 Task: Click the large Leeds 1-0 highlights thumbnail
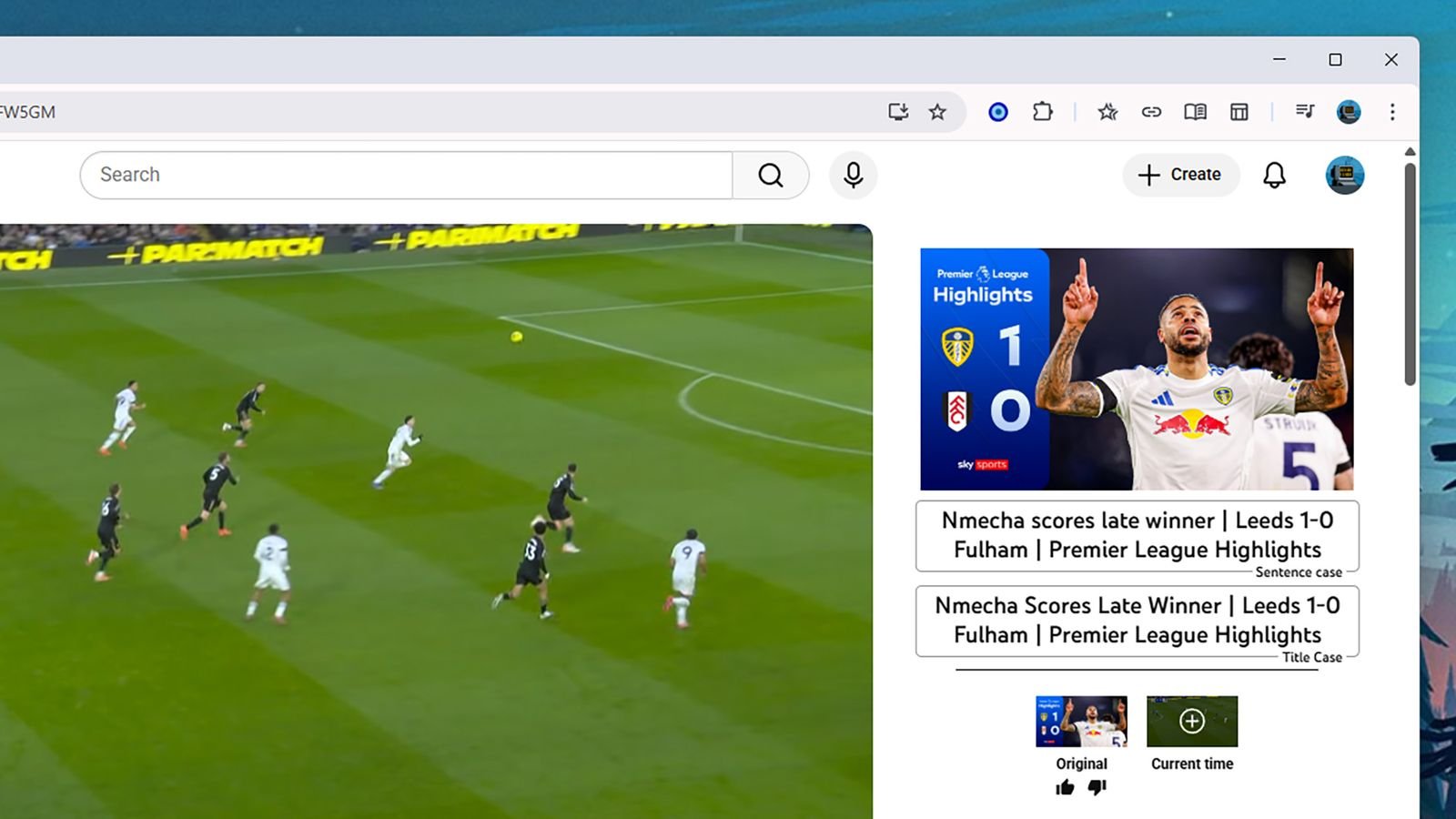1137,369
